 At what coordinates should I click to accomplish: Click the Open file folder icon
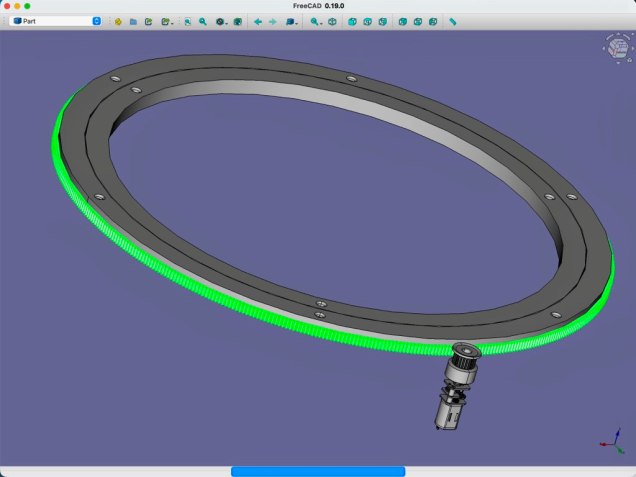tap(133, 20)
